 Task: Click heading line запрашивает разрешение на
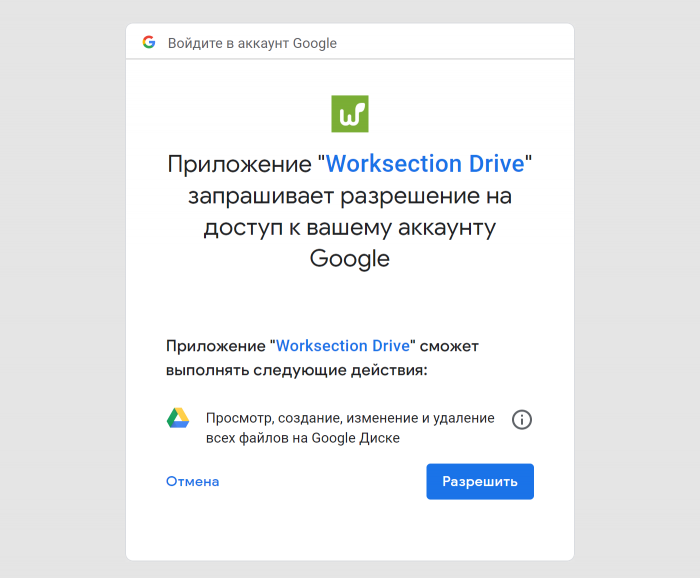click(x=350, y=196)
